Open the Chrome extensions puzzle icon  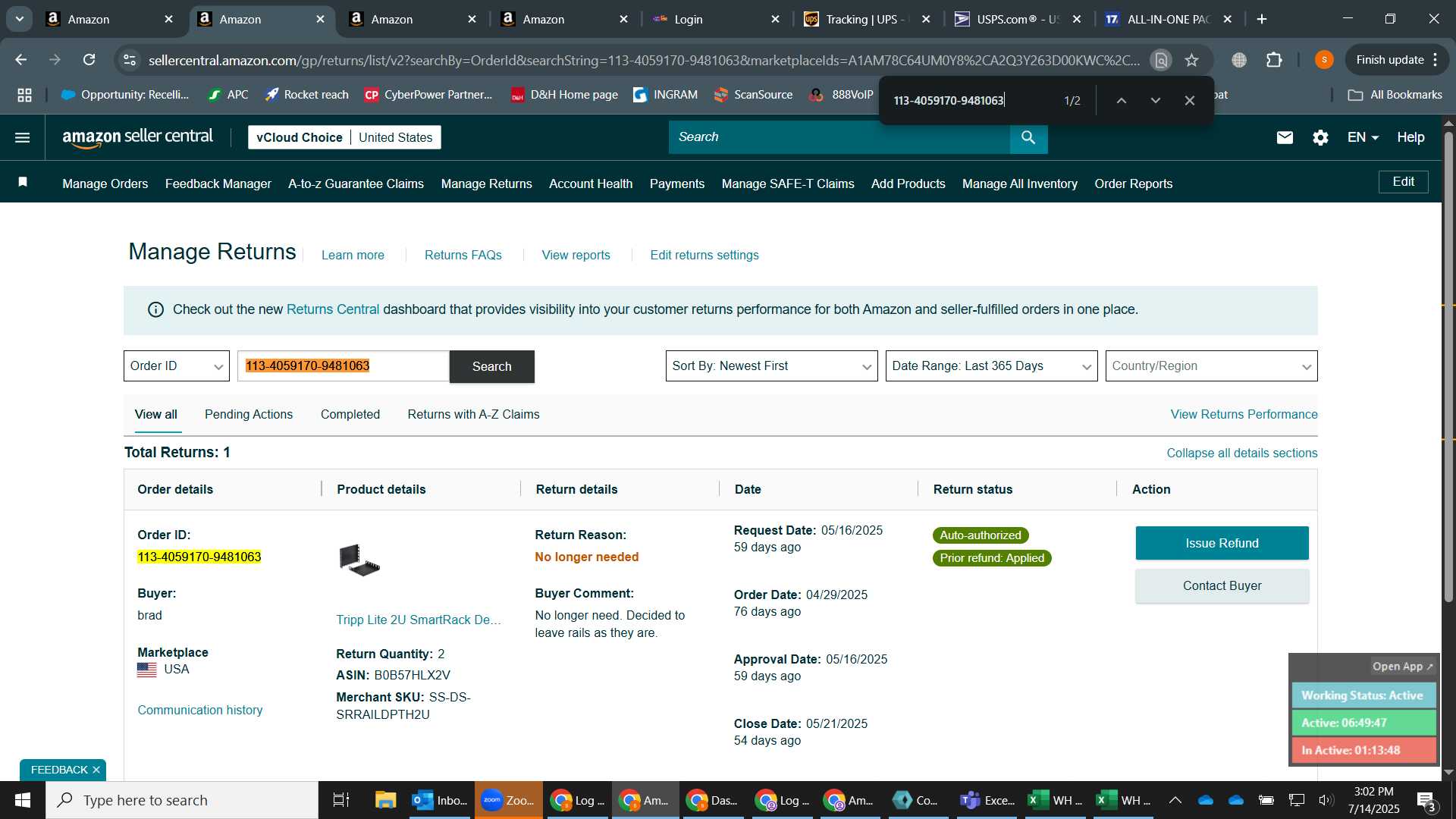(1274, 60)
